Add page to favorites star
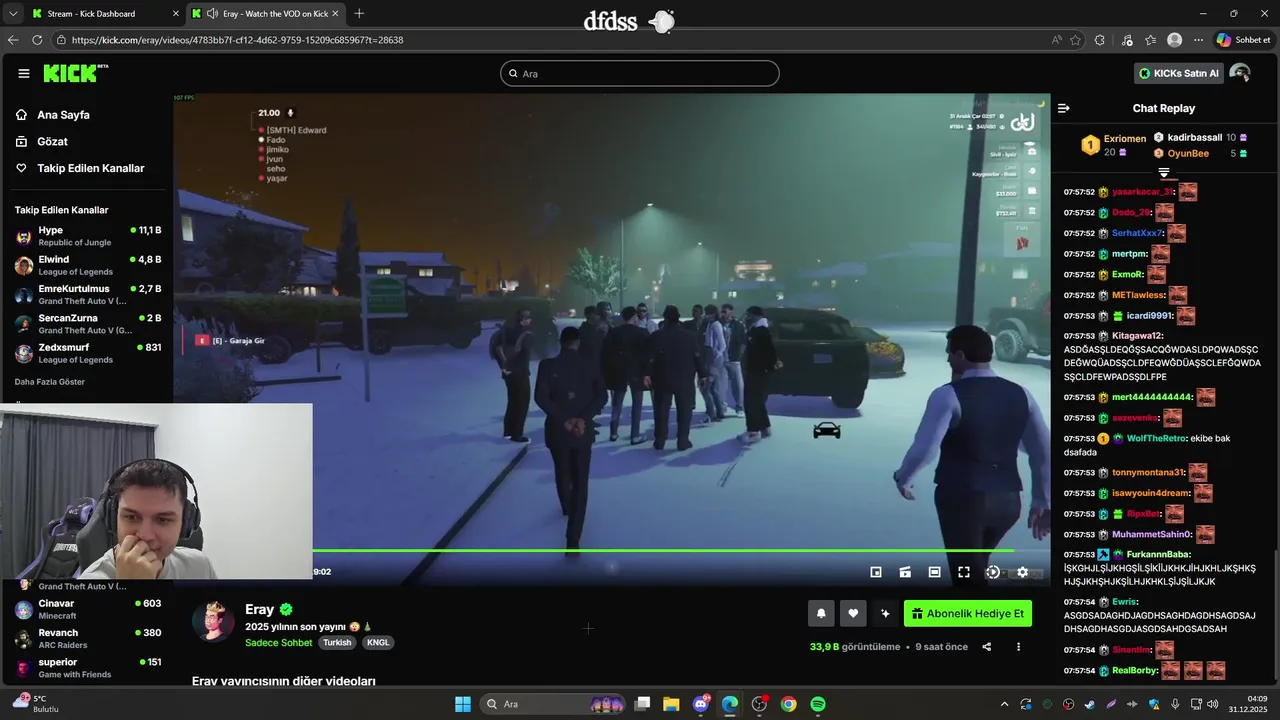Viewport: 1280px width, 720px height. 1076,40
